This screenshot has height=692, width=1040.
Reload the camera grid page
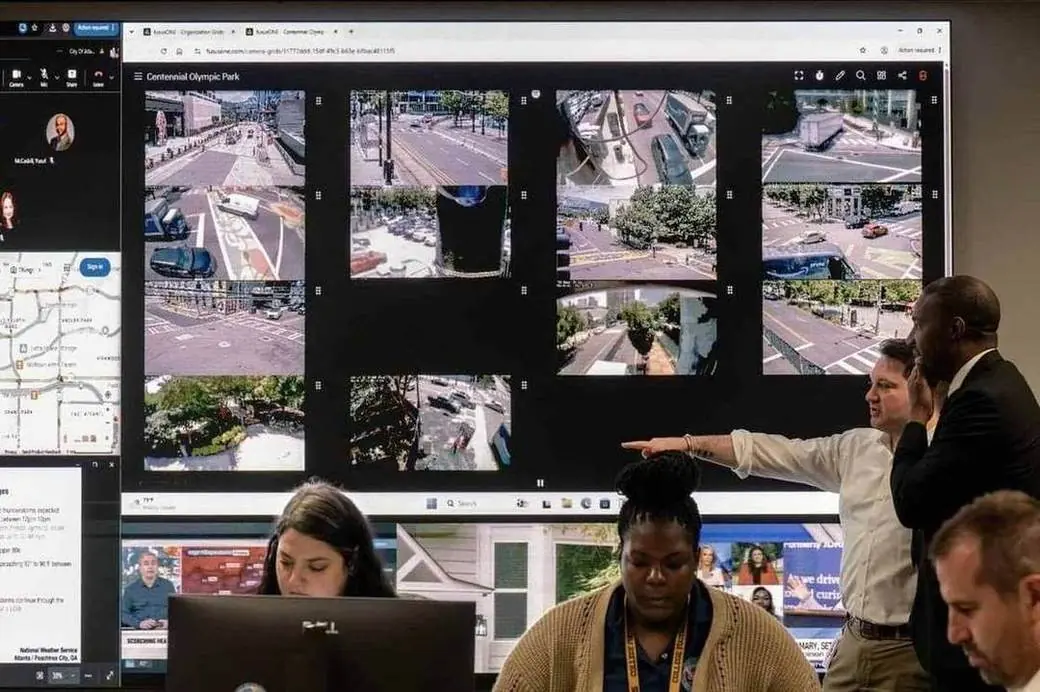pos(163,51)
